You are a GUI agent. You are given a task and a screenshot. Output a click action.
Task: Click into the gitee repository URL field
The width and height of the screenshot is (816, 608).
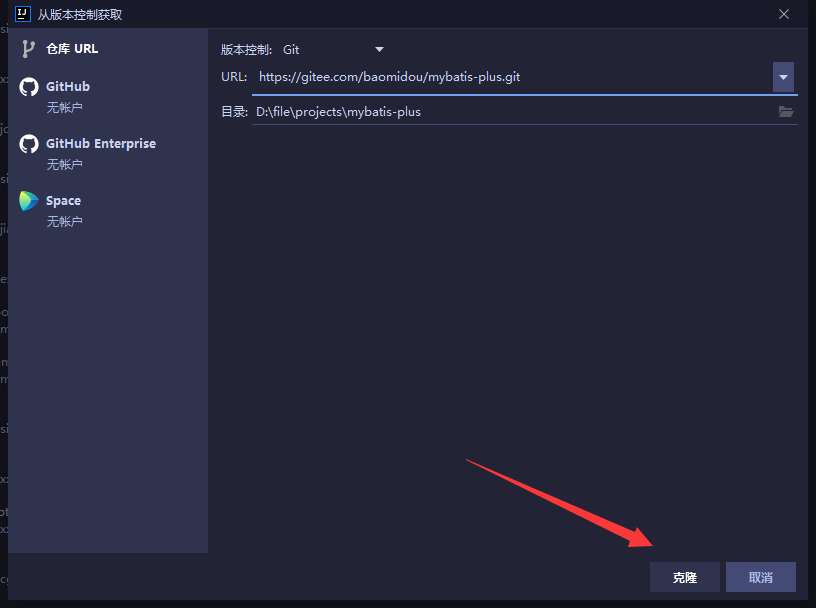click(510, 77)
